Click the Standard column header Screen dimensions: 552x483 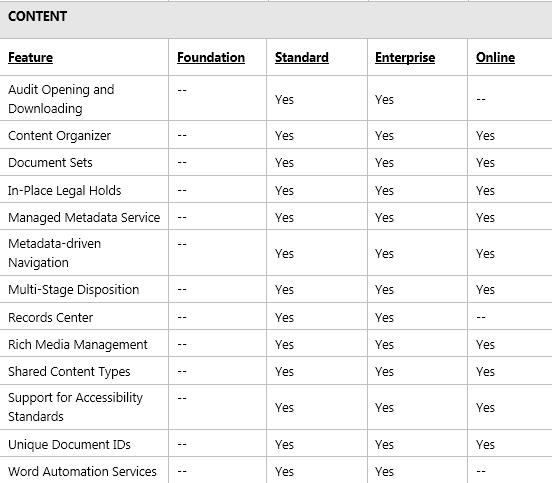click(302, 57)
